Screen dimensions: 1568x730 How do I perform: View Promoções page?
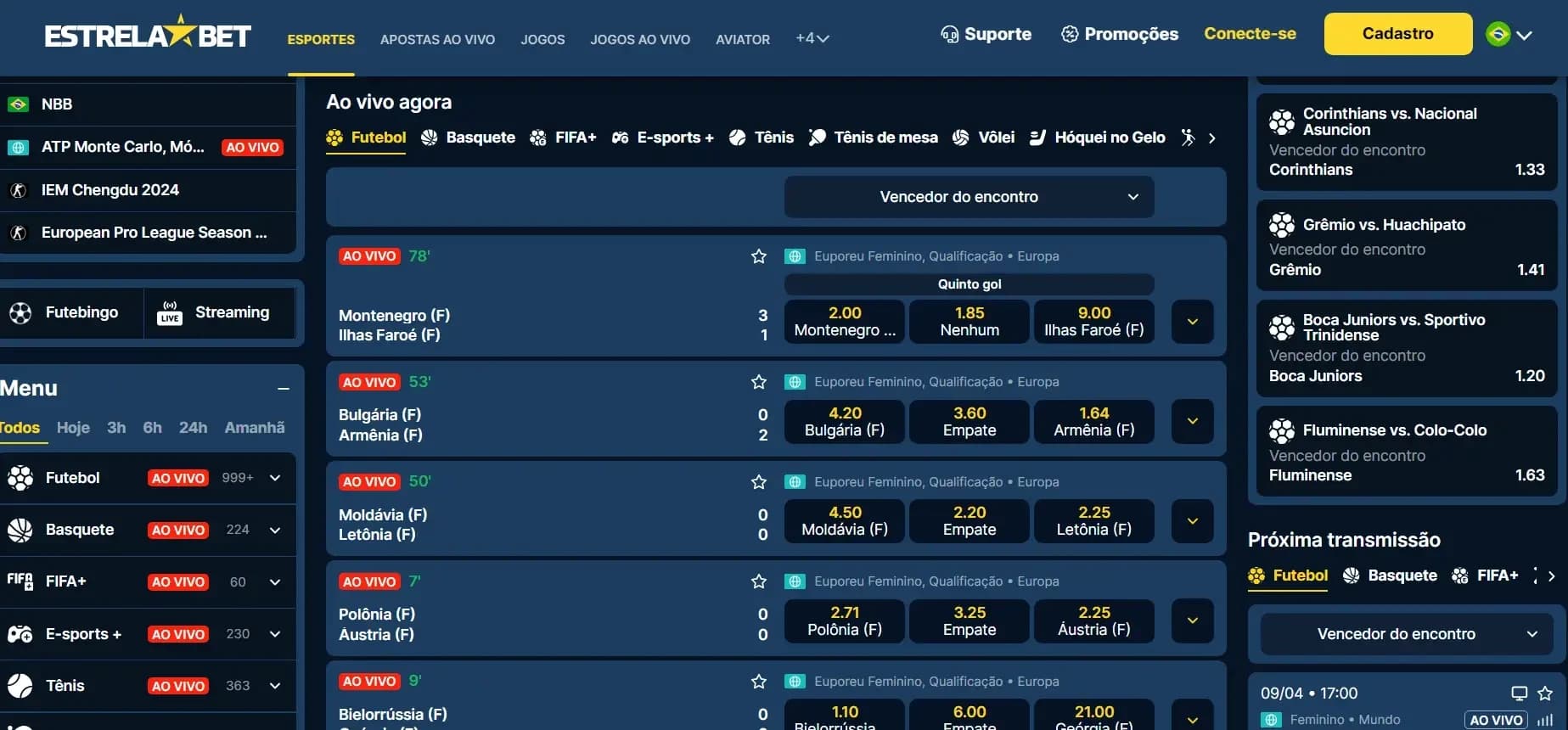tap(1120, 34)
